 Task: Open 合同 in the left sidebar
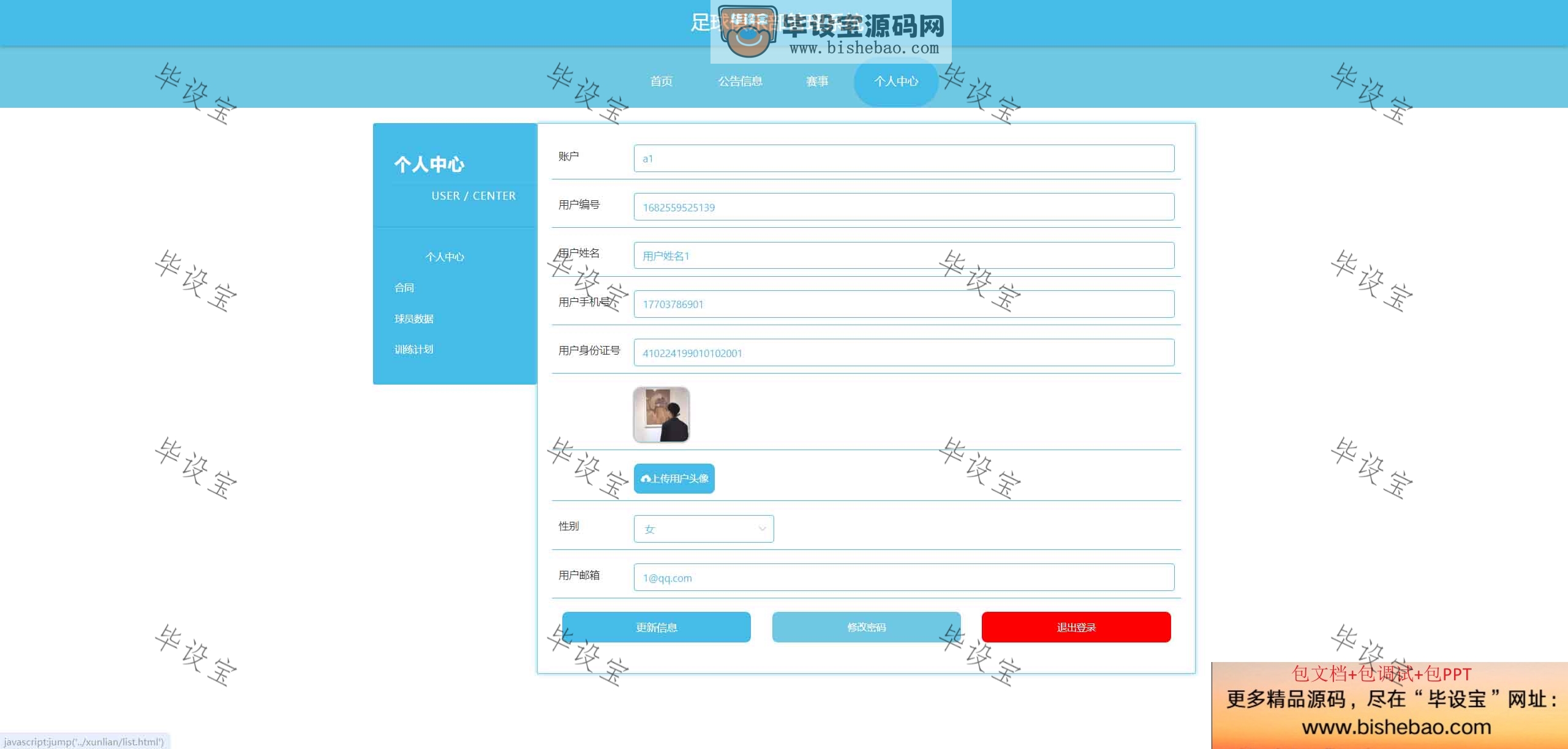click(404, 288)
